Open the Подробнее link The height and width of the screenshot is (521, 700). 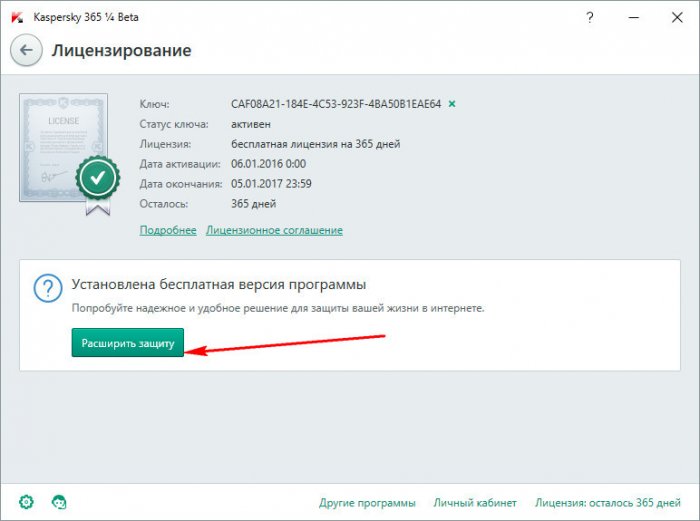coord(168,230)
